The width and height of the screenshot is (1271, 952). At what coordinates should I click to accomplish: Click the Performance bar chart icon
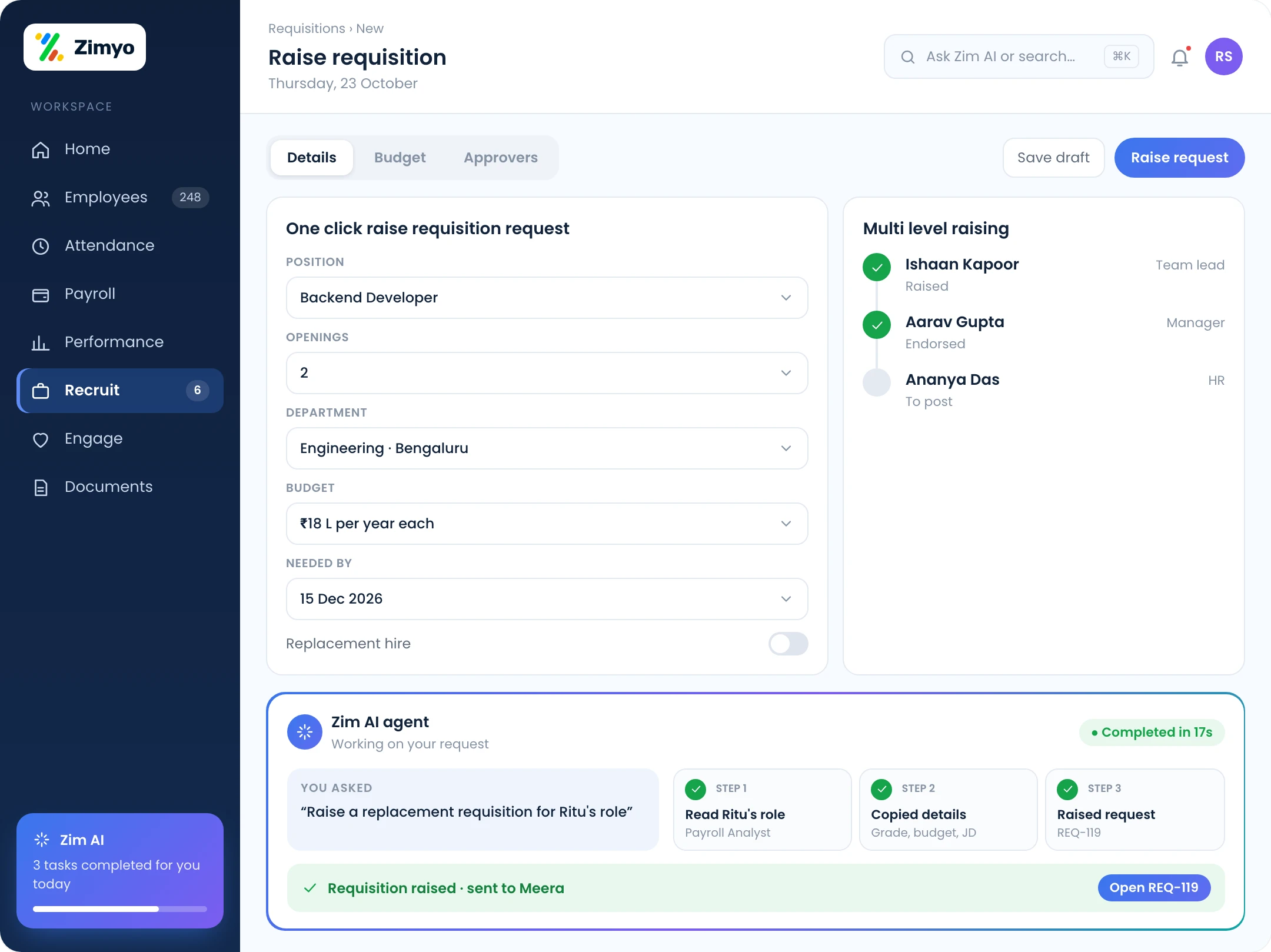[x=41, y=343]
